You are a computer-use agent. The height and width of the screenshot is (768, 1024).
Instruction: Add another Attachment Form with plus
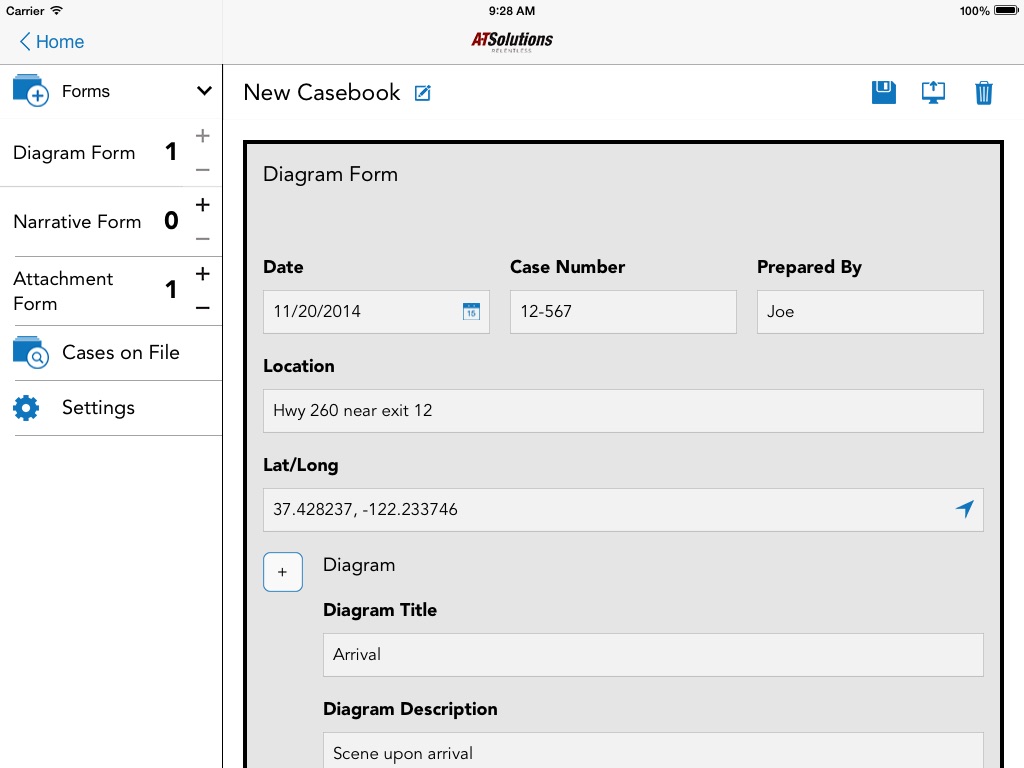pos(202,274)
